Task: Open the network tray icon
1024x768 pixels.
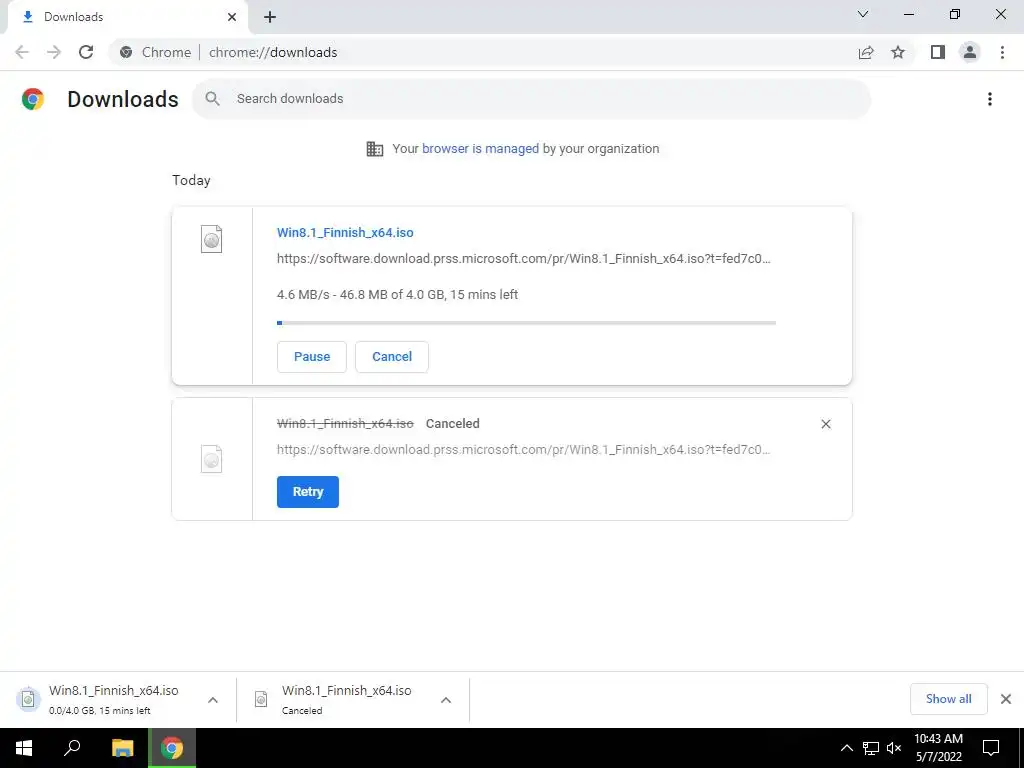Action: tap(871, 748)
